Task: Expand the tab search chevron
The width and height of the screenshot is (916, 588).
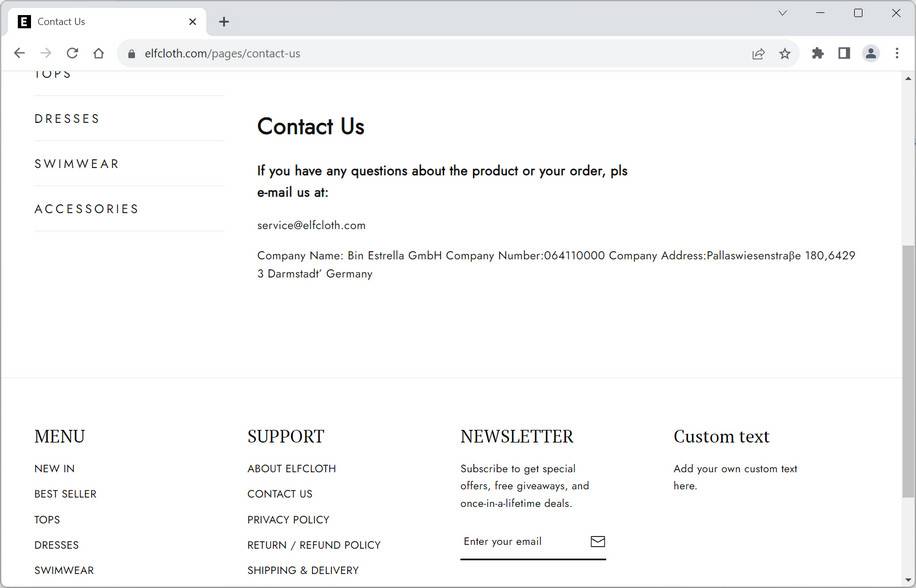Action: [x=783, y=13]
